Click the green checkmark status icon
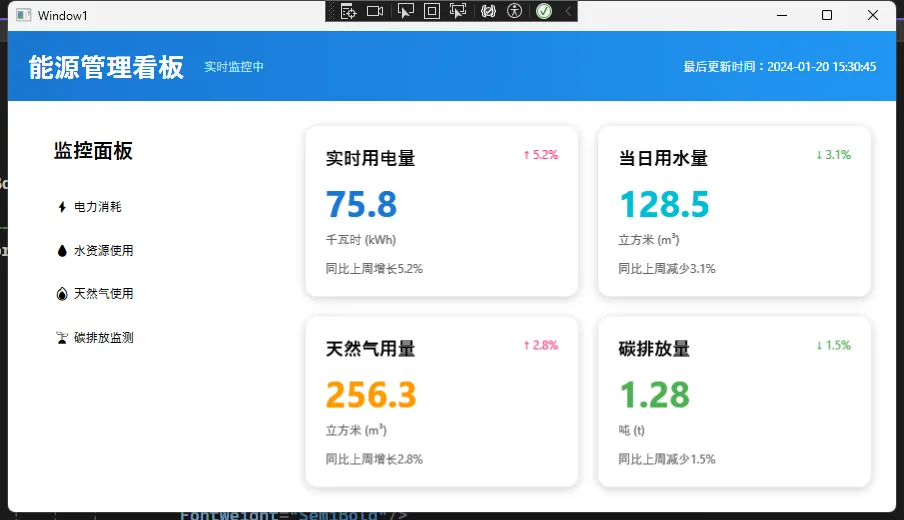This screenshot has width=904, height=520. [x=544, y=11]
